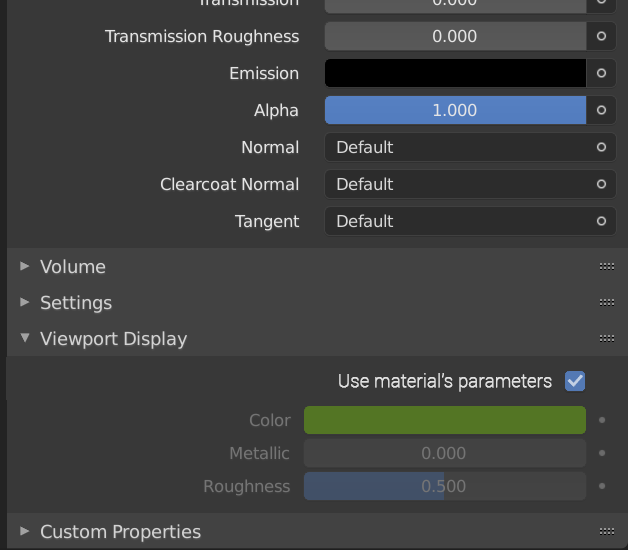Grab the Viewport Display panel drag handle
Viewport: 628px width, 550px height.
point(607,338)
